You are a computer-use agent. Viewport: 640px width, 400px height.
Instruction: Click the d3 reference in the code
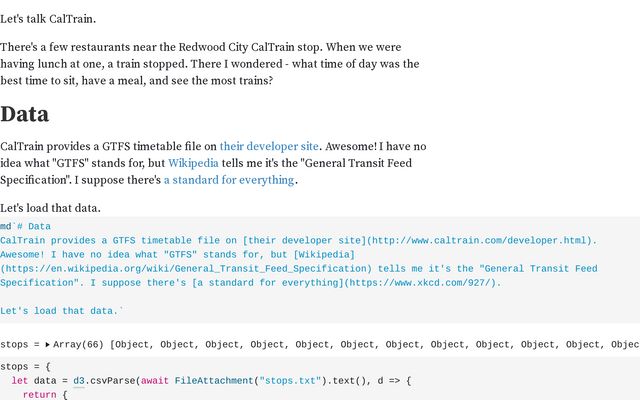(x=79, y=381)
